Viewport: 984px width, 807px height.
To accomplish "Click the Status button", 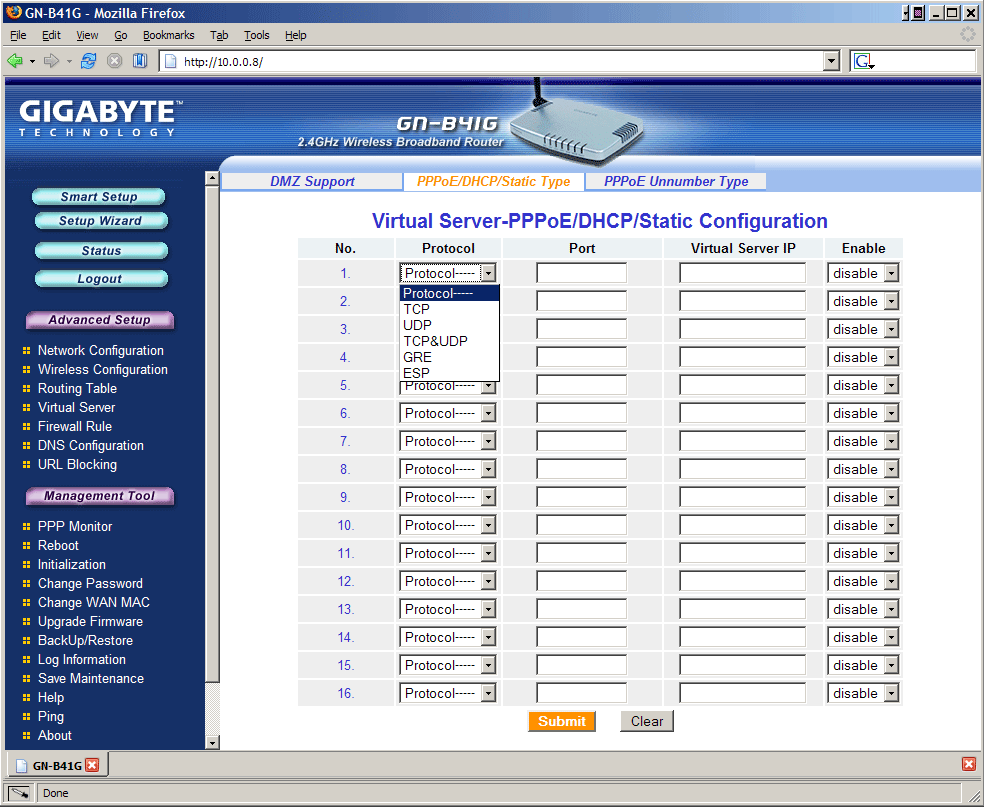I will click(101, 250).
